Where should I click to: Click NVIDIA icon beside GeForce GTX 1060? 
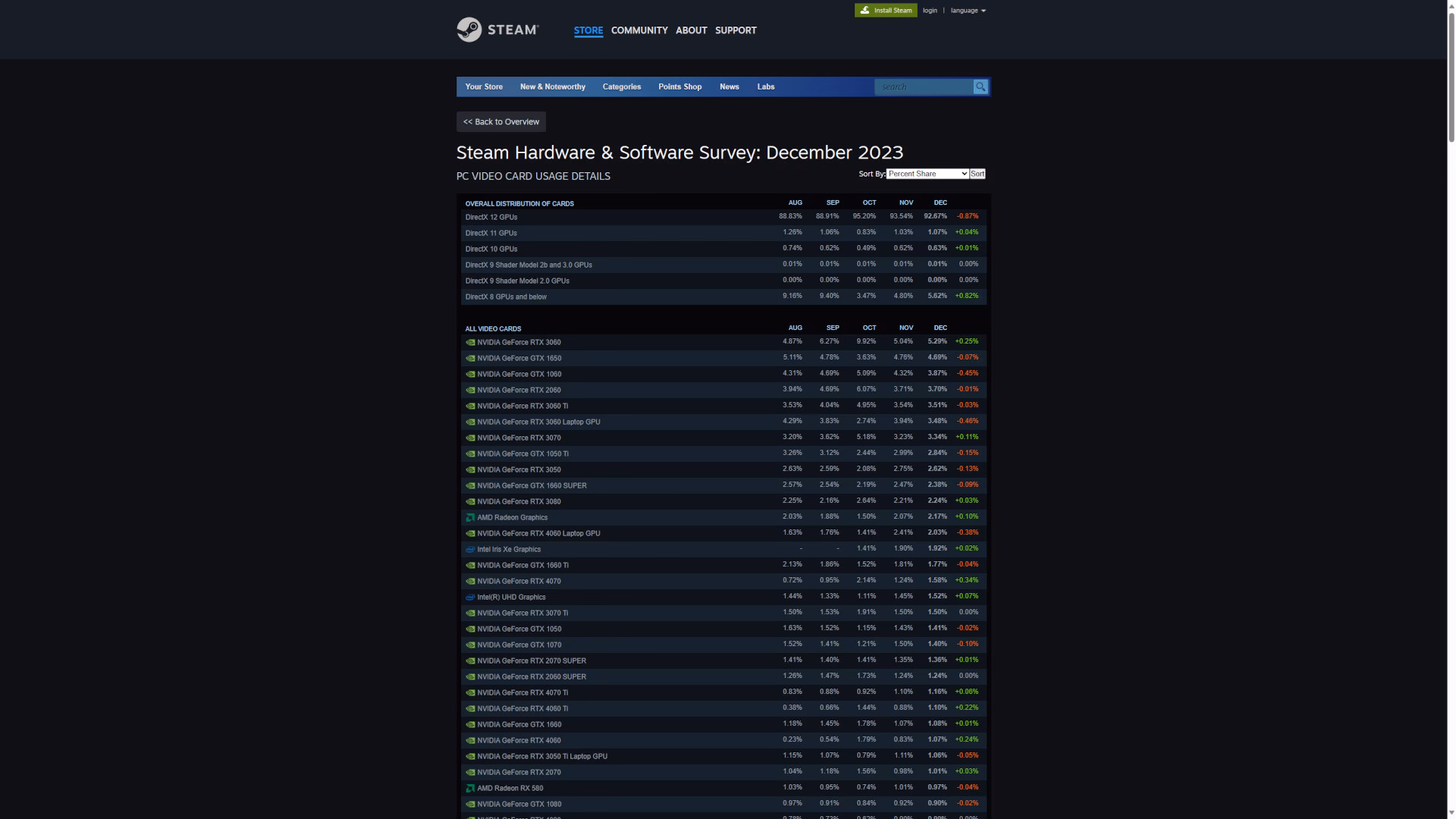(470, 374)
